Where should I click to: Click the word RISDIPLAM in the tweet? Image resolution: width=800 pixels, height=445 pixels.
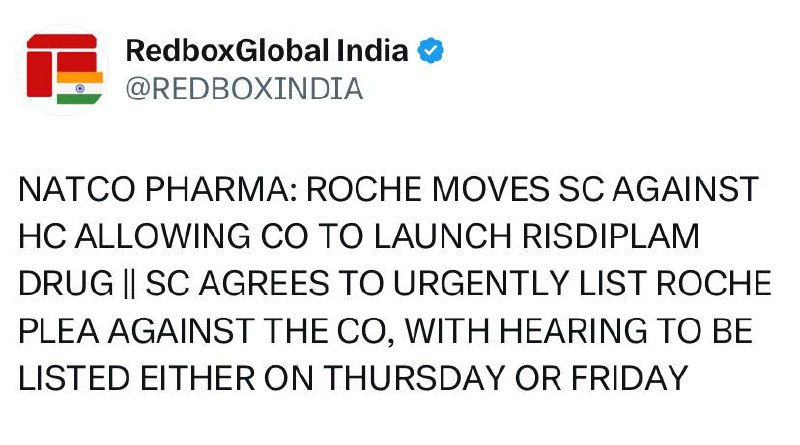(x=612, y=236)
